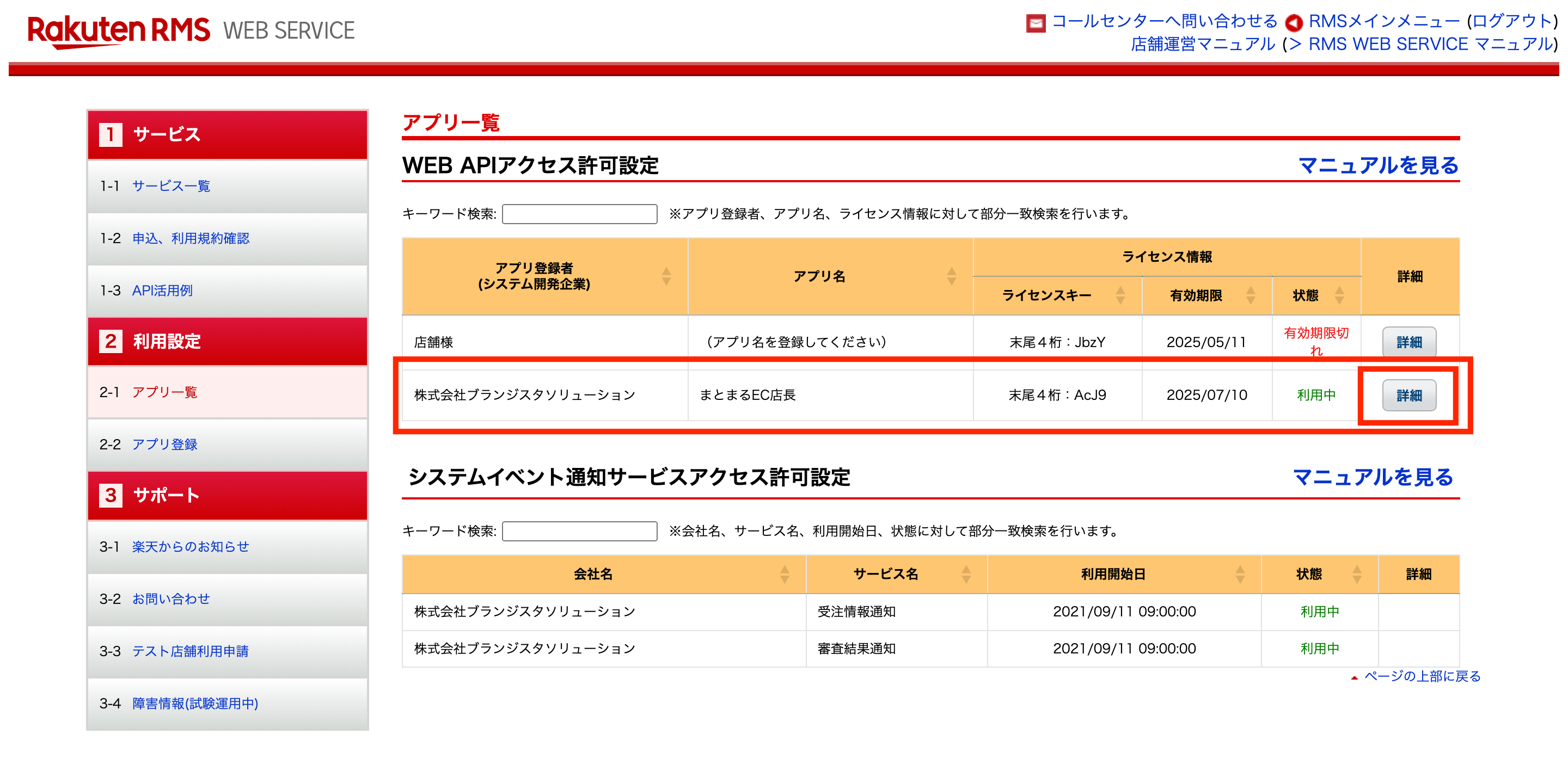This screenshot has height=765, width=1568.
Task: Sort by 有効期限 column arrows
Action: (x=1251, y=295)
